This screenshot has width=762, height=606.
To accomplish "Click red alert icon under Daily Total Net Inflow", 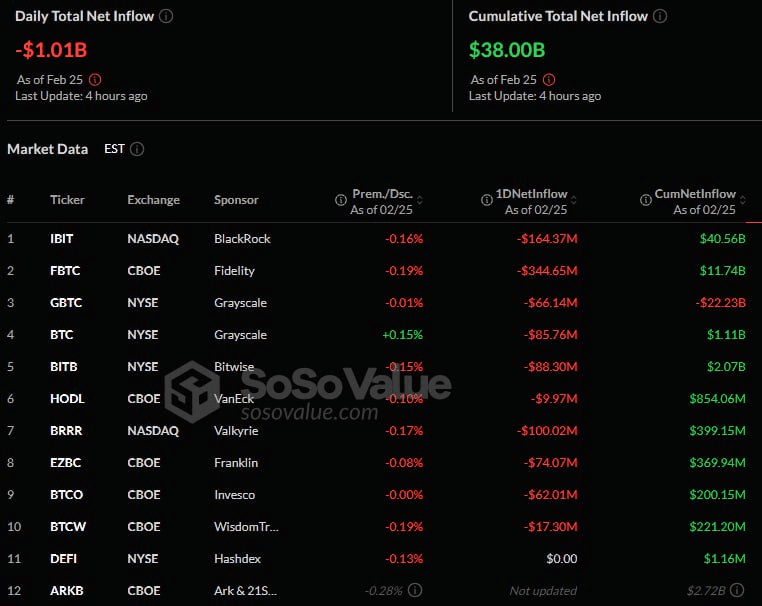I will click(x=95, y=79).
